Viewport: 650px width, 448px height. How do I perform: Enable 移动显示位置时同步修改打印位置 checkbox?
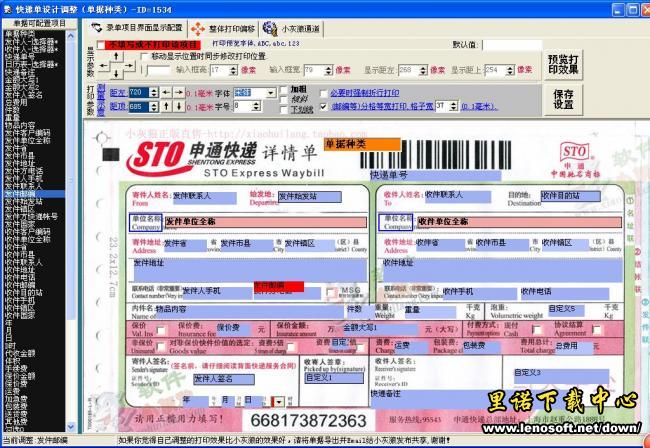[x=144, y=56]
